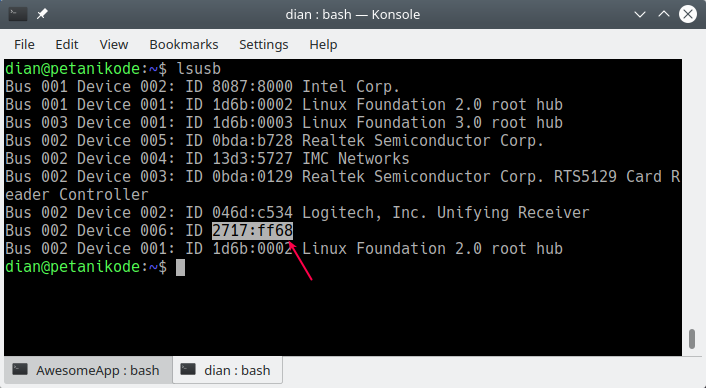
Task: Open the Help menu
Action: 323,45
